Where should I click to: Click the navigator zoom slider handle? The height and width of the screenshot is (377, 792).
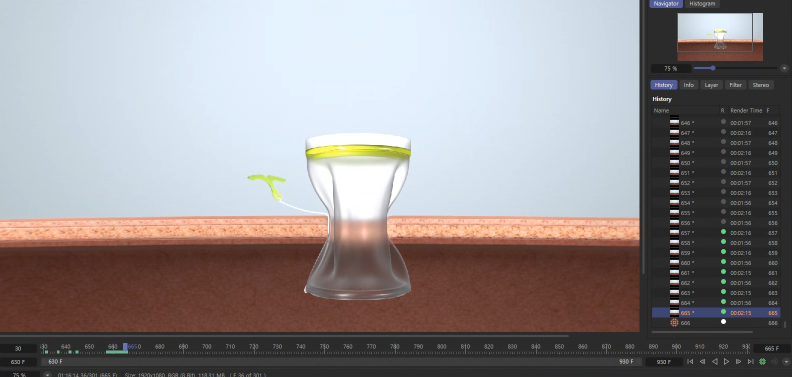click(x=713, y=68)
